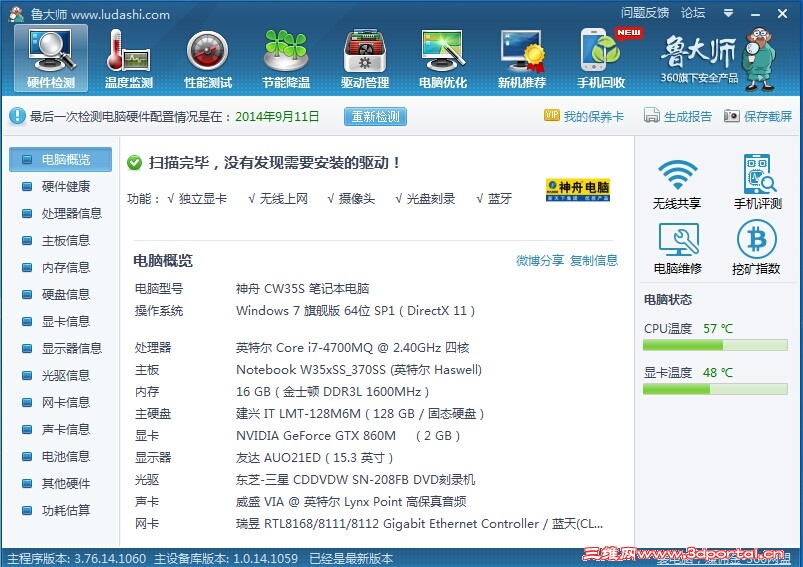803x567 pixels.
Task: Open 论坛 forum link
Action: coord(693,13)
